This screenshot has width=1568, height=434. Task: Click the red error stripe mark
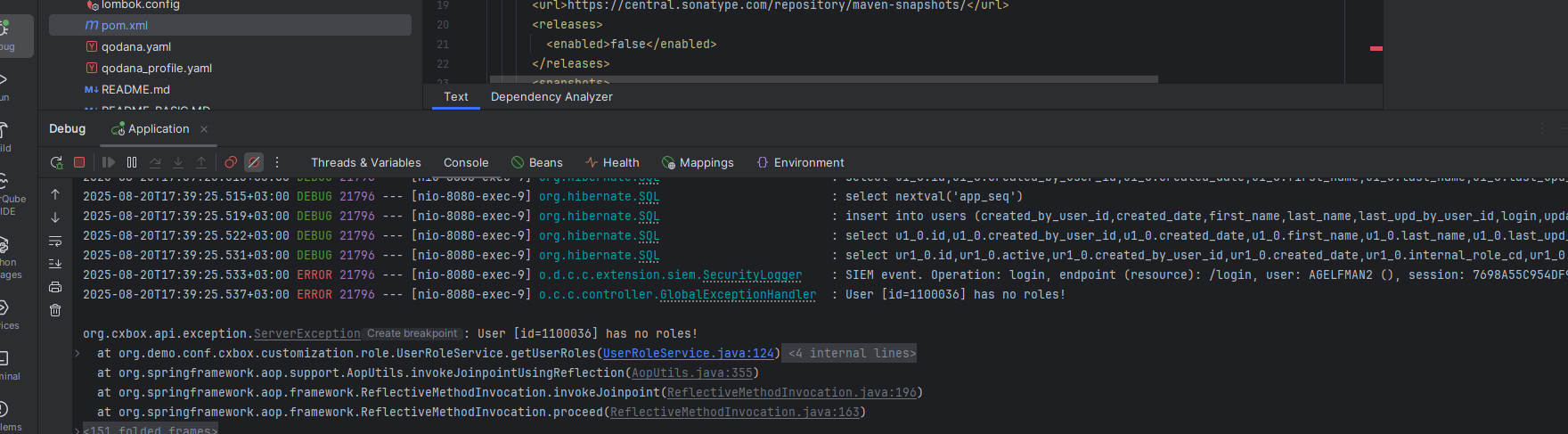pyautogui.click(x=1376, y=48)
